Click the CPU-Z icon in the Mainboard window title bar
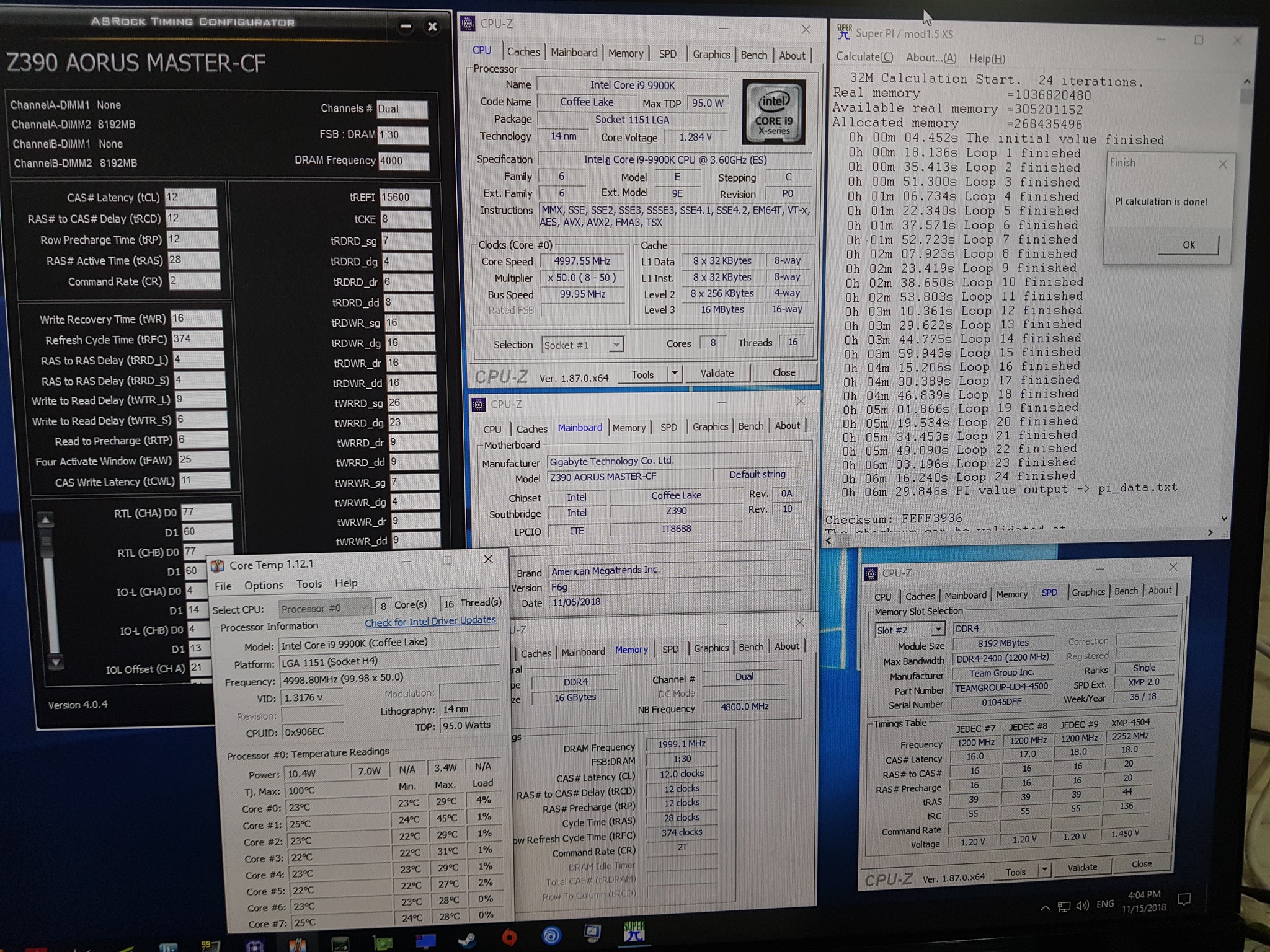The height and width of the screenshot is (952, 1270). click(x=478, y=405)
